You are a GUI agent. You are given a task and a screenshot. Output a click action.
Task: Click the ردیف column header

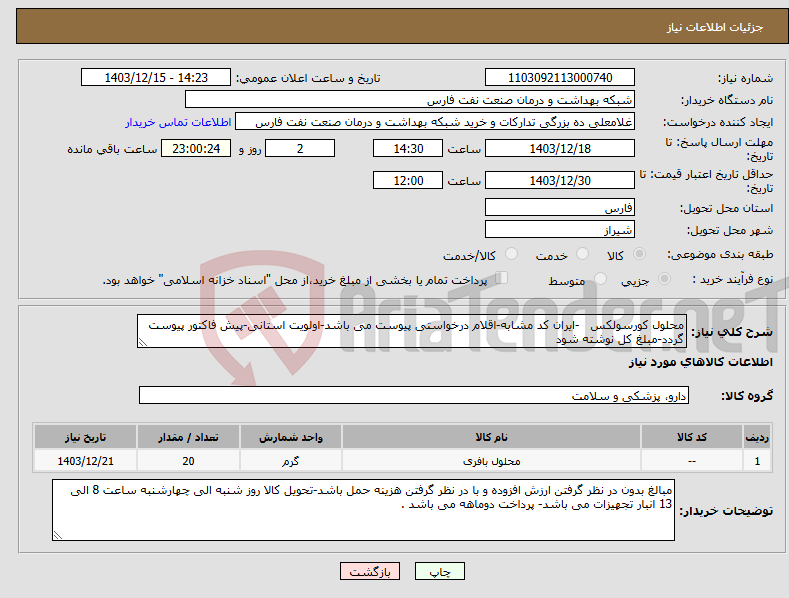tap(757, 437)
